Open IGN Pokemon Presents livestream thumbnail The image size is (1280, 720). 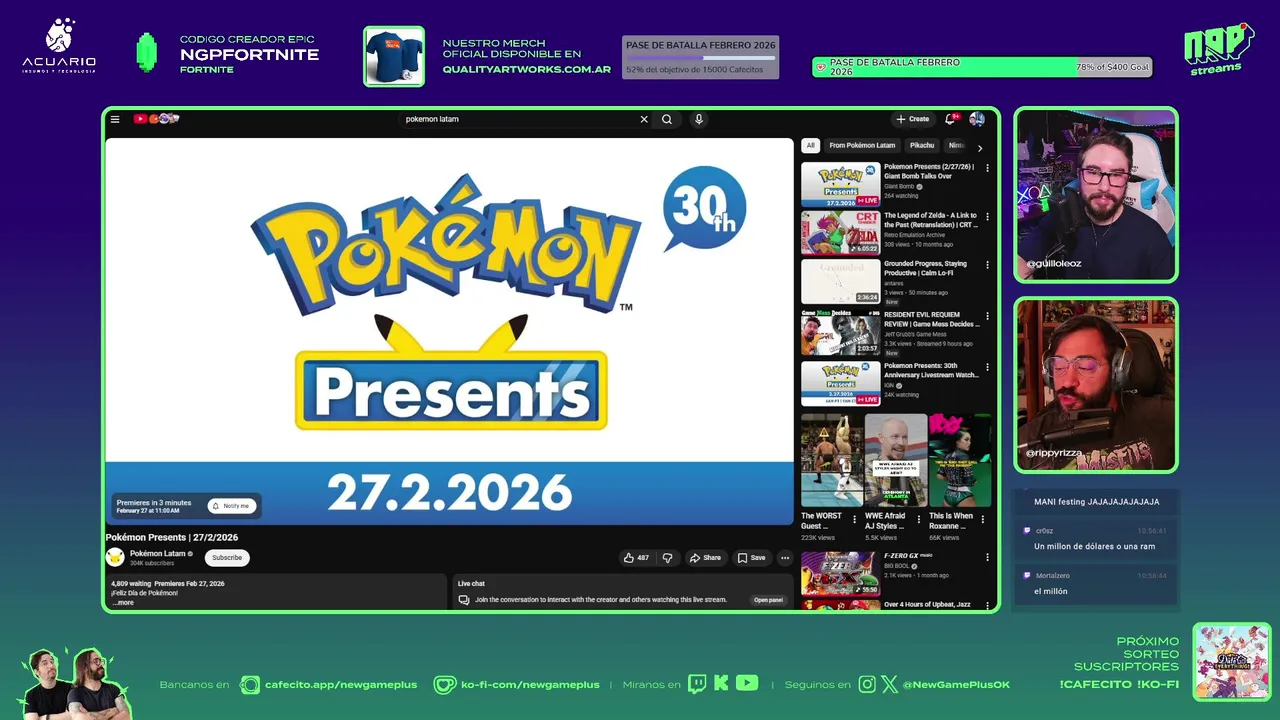(x=840, y=384)
